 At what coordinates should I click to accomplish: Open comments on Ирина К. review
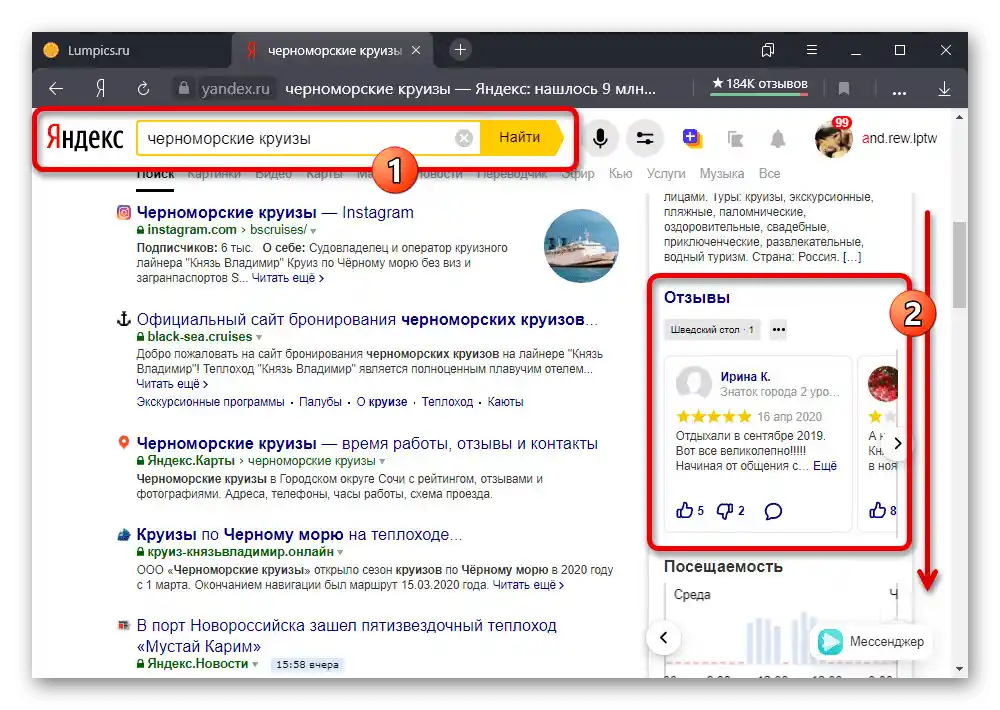(773, 511)
